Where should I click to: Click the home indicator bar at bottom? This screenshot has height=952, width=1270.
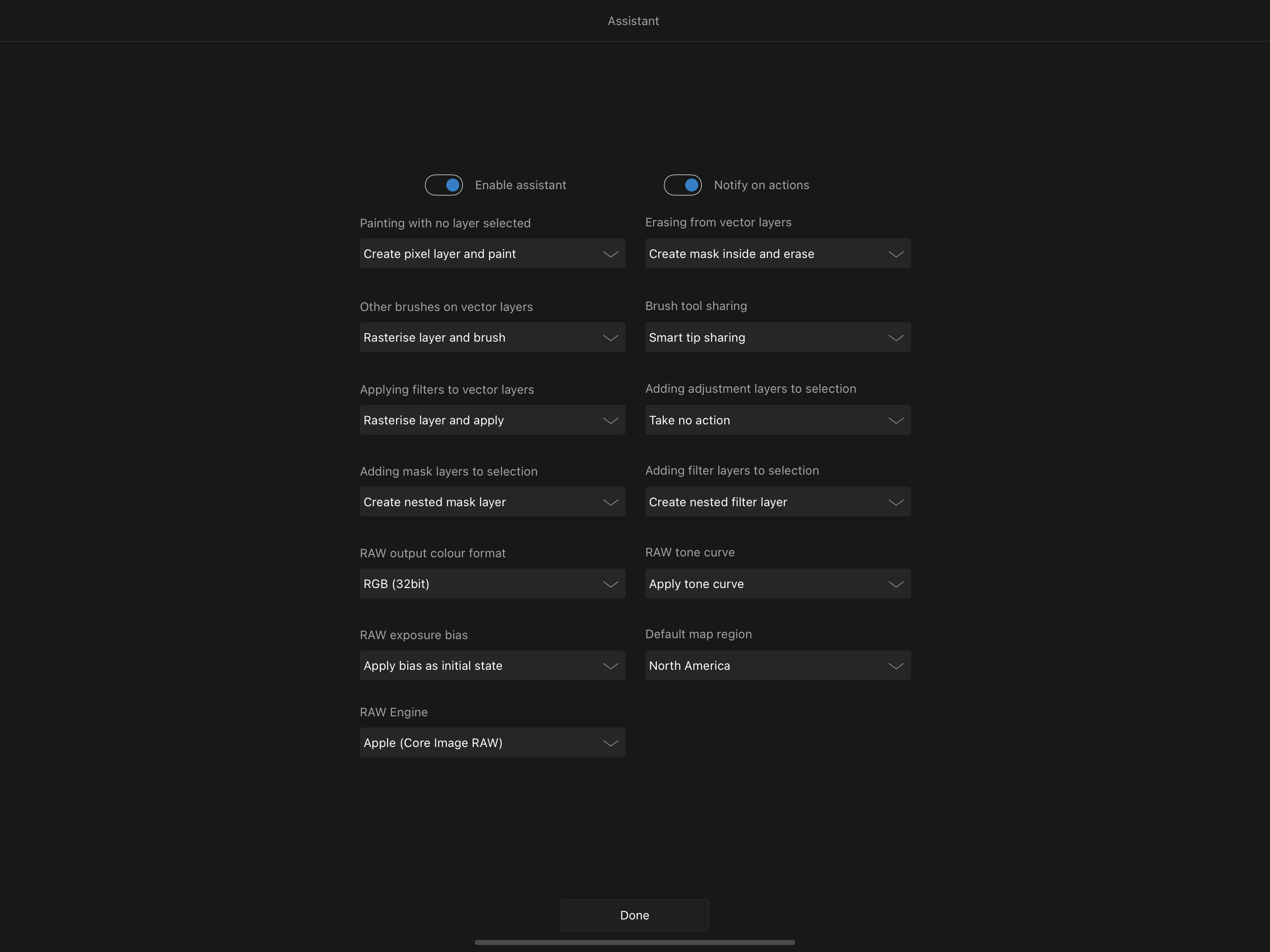[x=635, y=942]
